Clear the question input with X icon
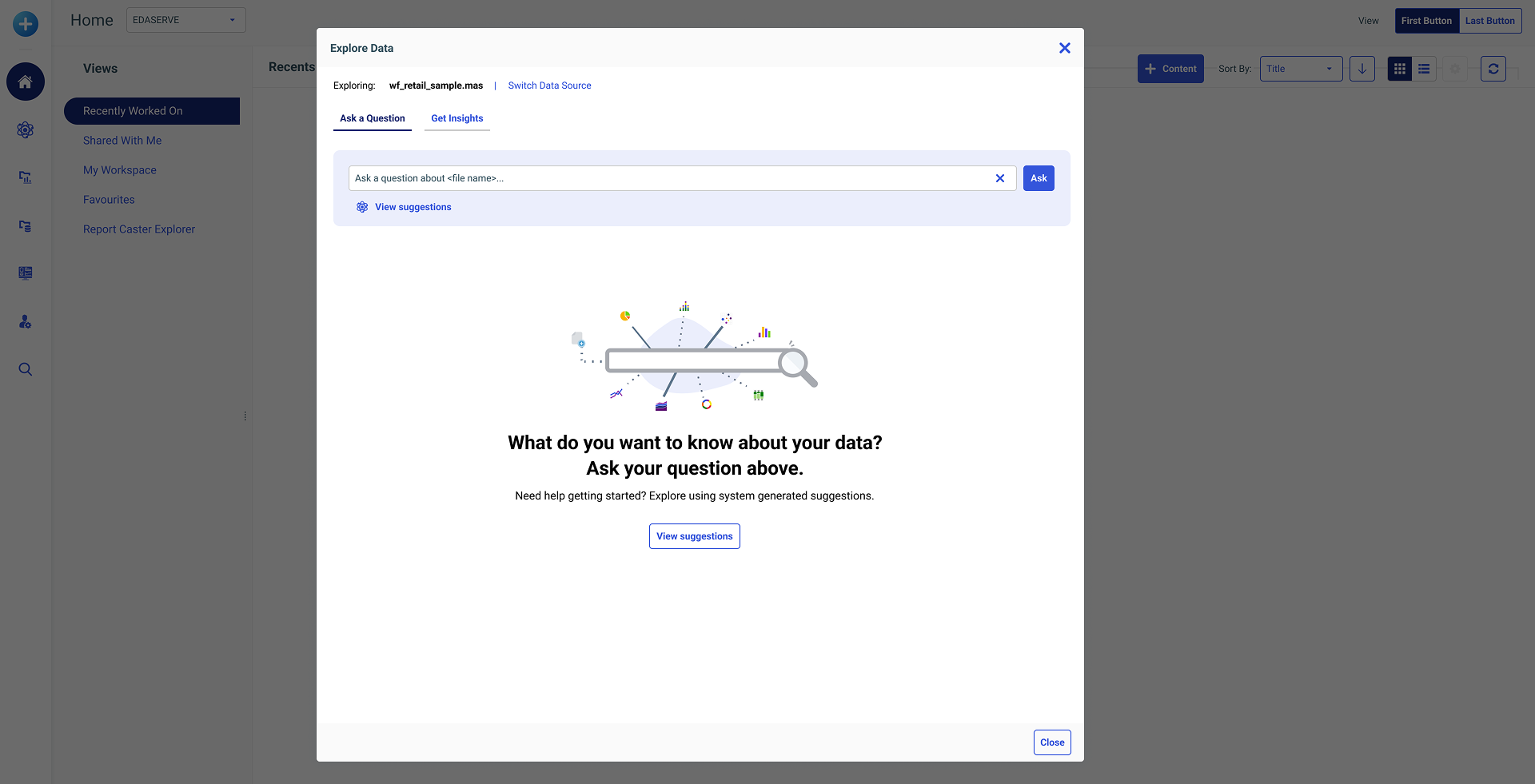Screen dimensions: 1535x784 (1000, 178)
